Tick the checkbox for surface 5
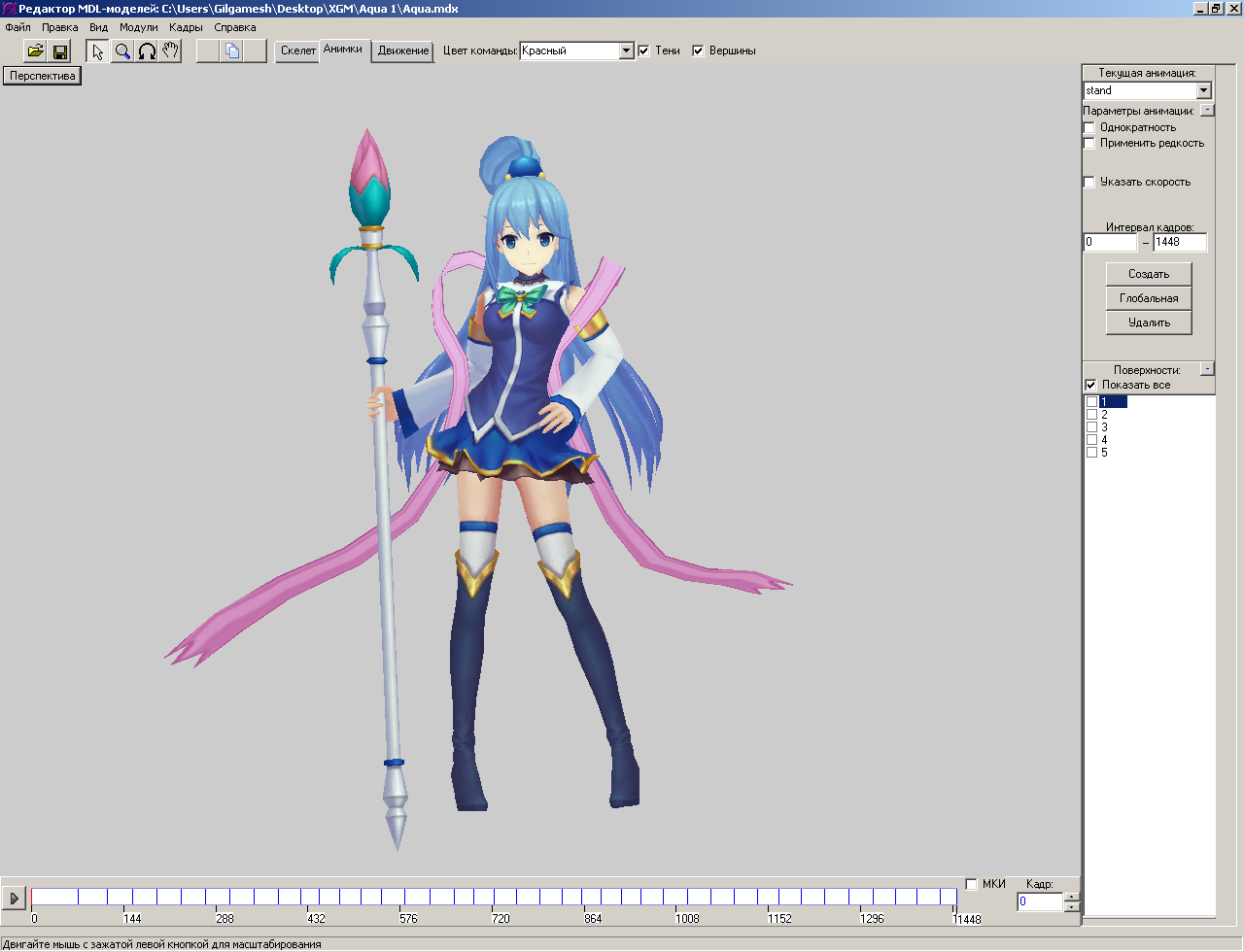Screen dimensions: 1244x952 click(1091, 453)
